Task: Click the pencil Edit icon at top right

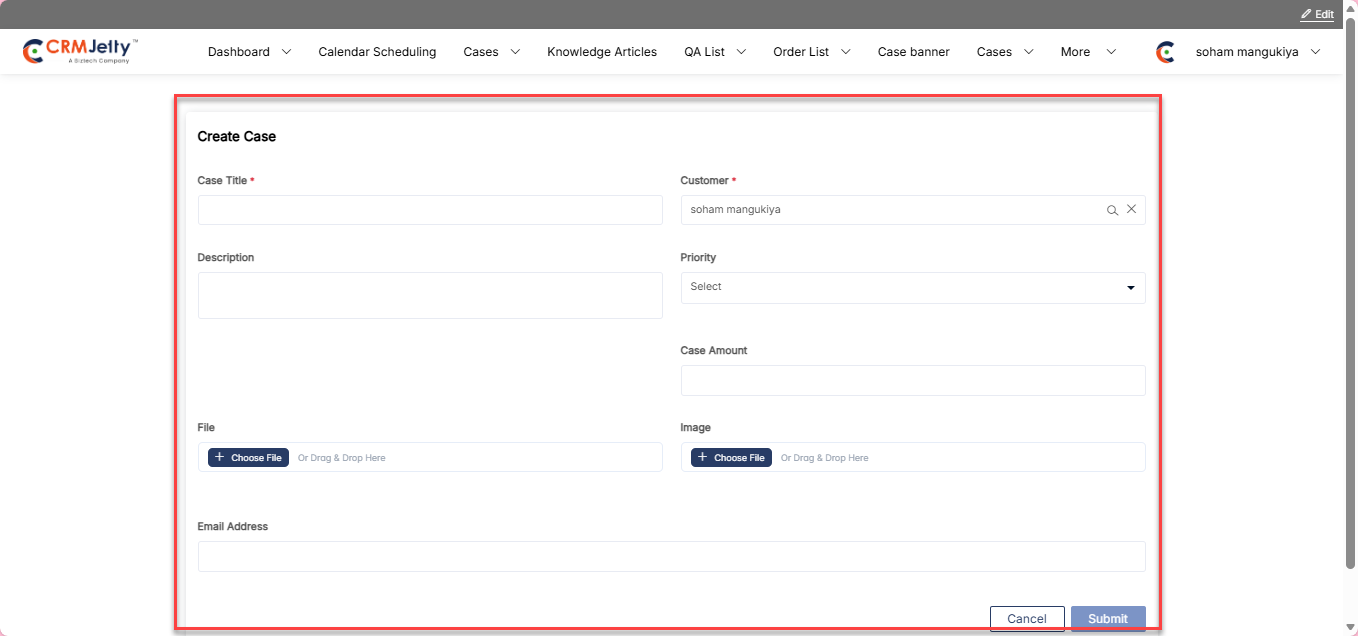Action: pyautogui.click(x=1306, y=14)
